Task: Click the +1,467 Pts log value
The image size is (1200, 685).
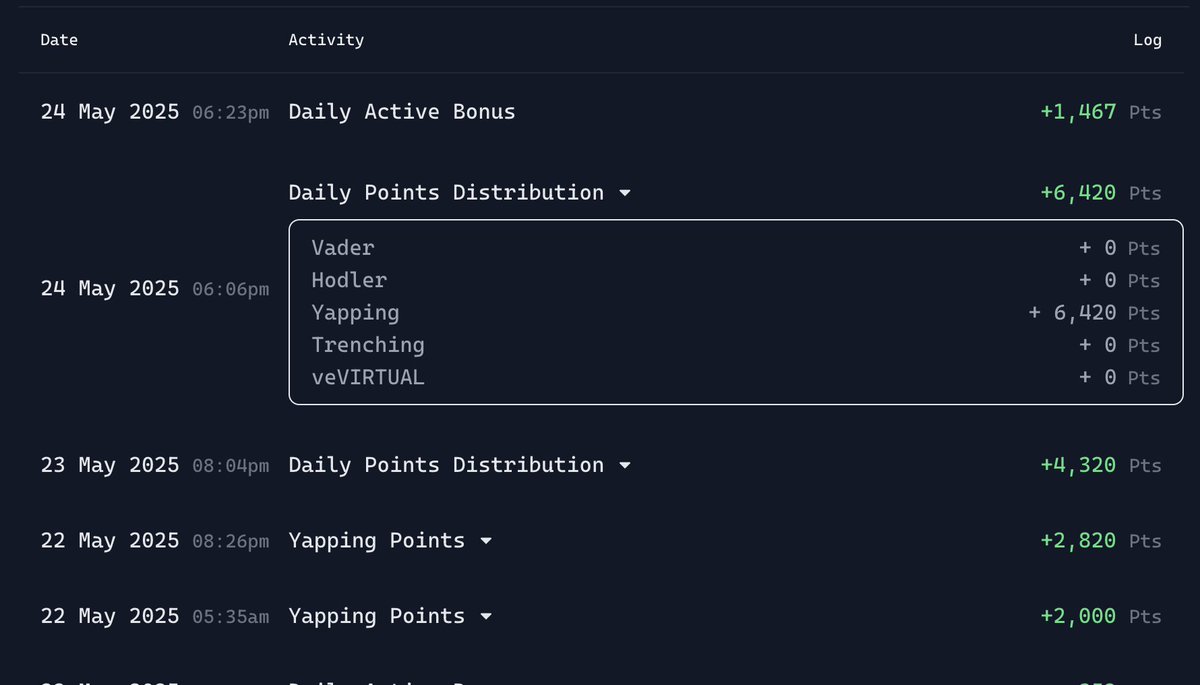Action: [1101, 112]
